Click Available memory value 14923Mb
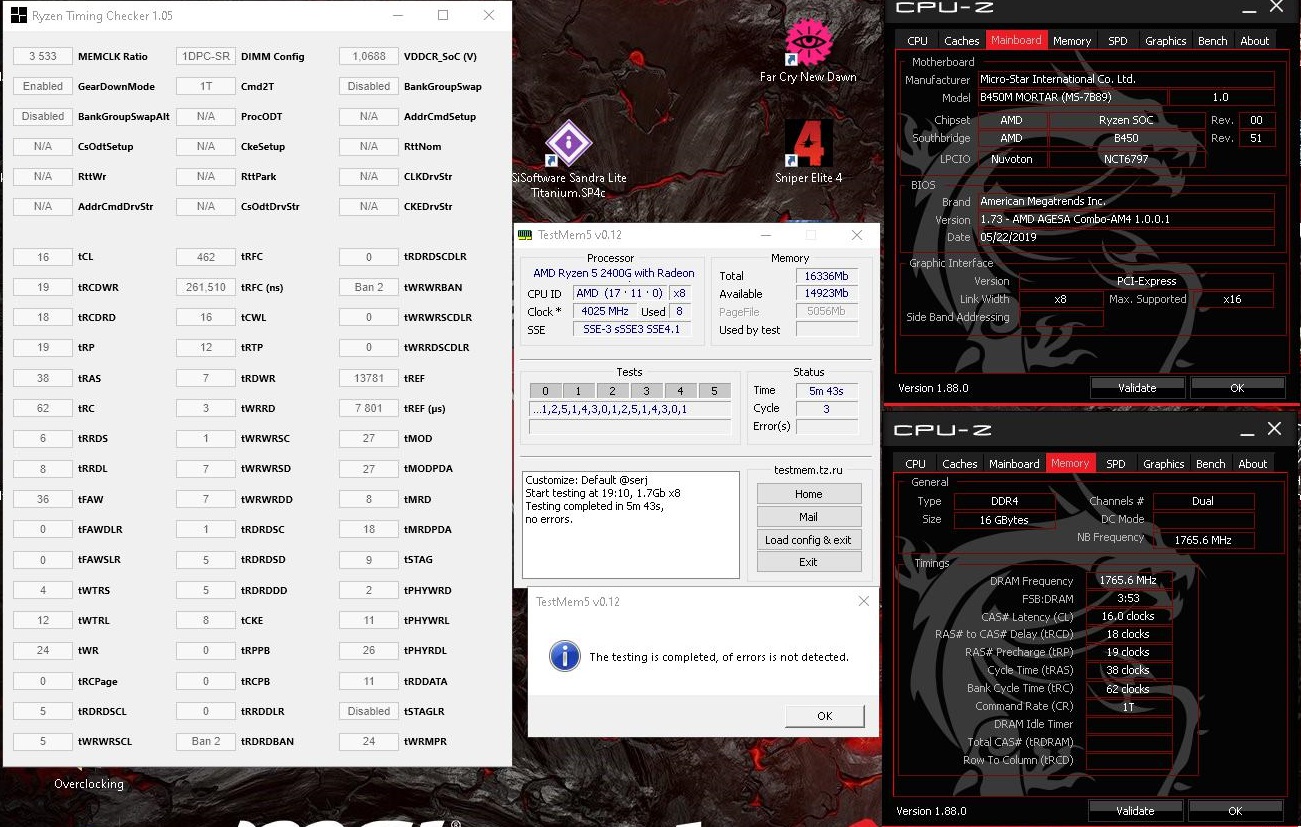Viewport: 1301px width, 827px height. (x=825, y=293)
